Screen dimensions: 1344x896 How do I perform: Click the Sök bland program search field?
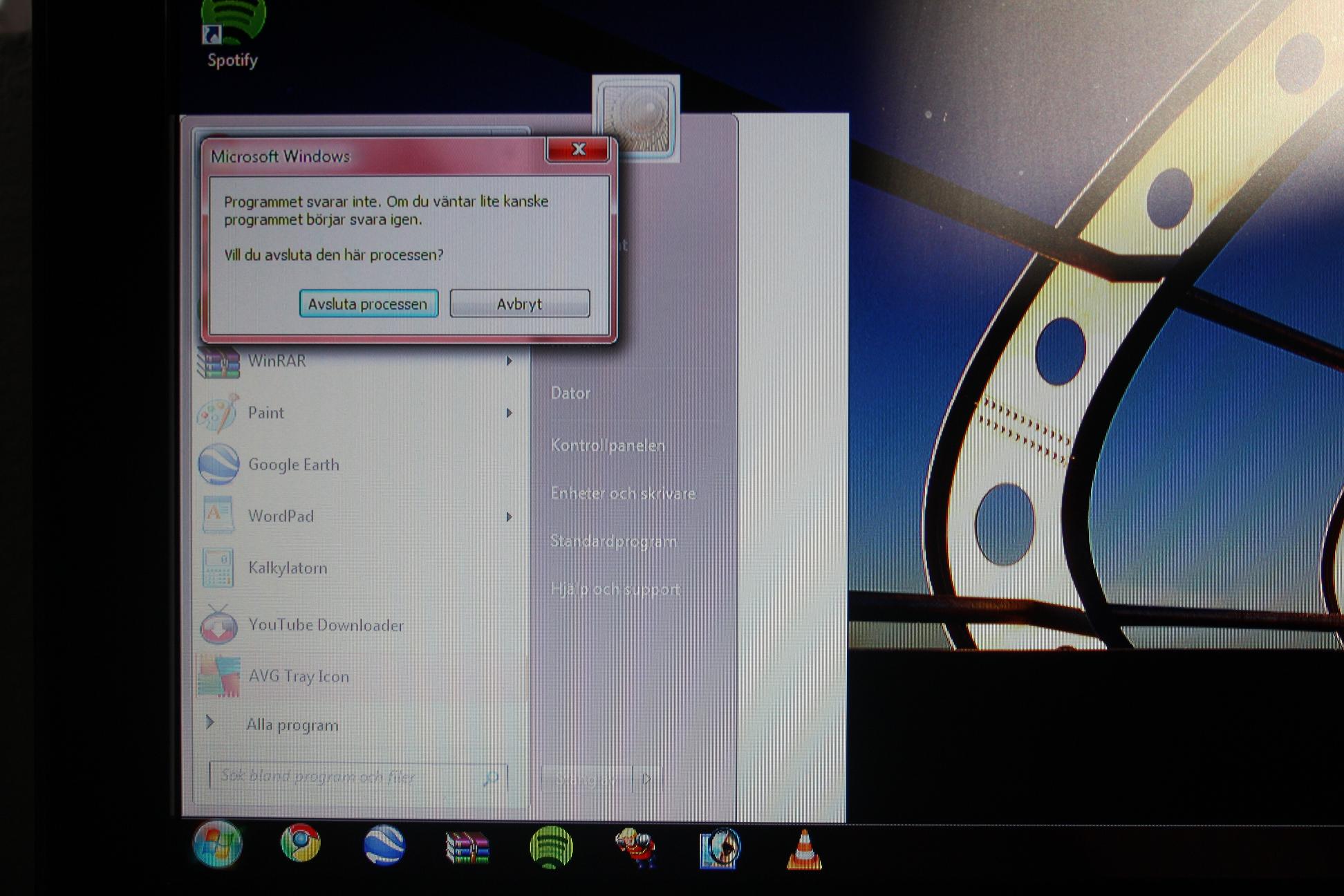click(357, 776)
